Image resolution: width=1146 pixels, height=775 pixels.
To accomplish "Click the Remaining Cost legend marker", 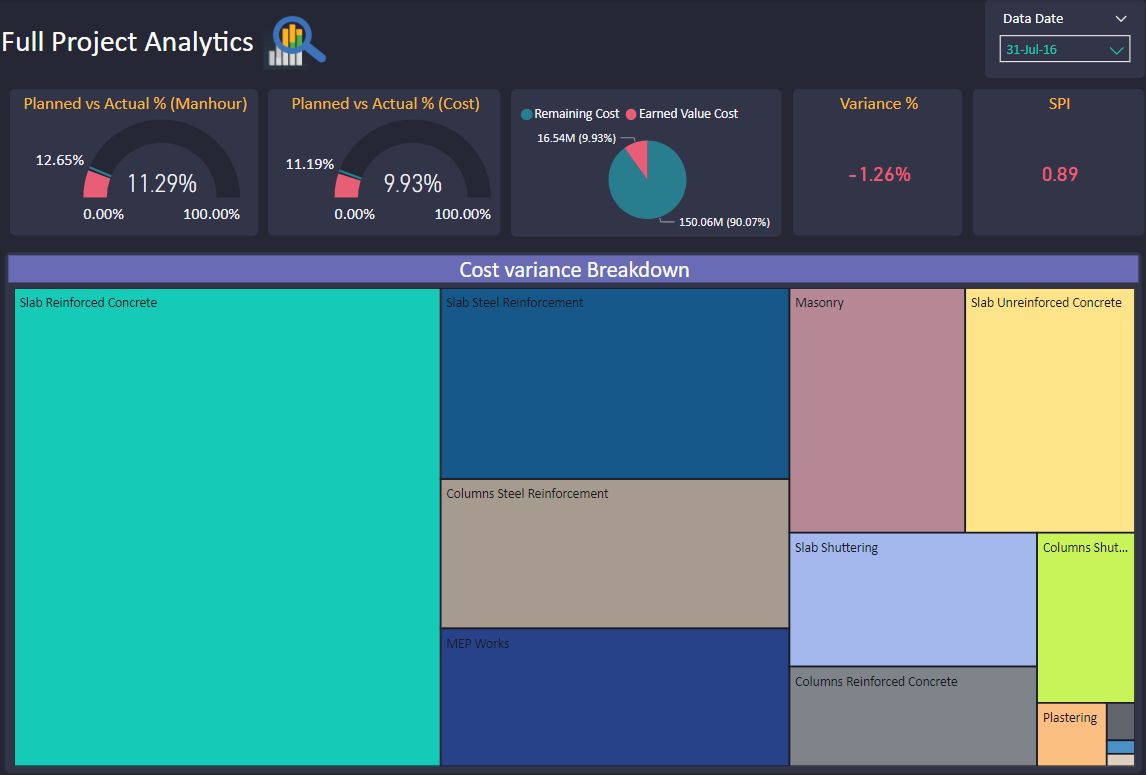I will click(x=527, y=114).
